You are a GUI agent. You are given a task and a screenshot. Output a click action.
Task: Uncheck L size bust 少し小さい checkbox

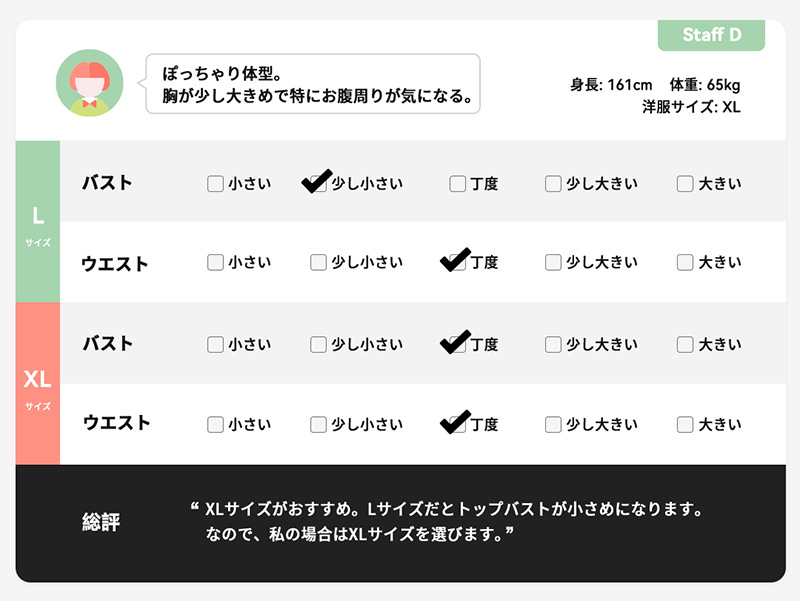point(318,184)
